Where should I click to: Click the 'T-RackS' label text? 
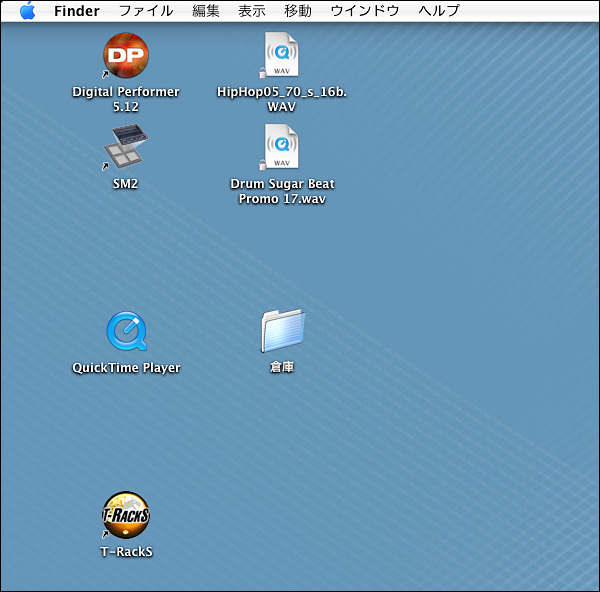coord(126,551)
